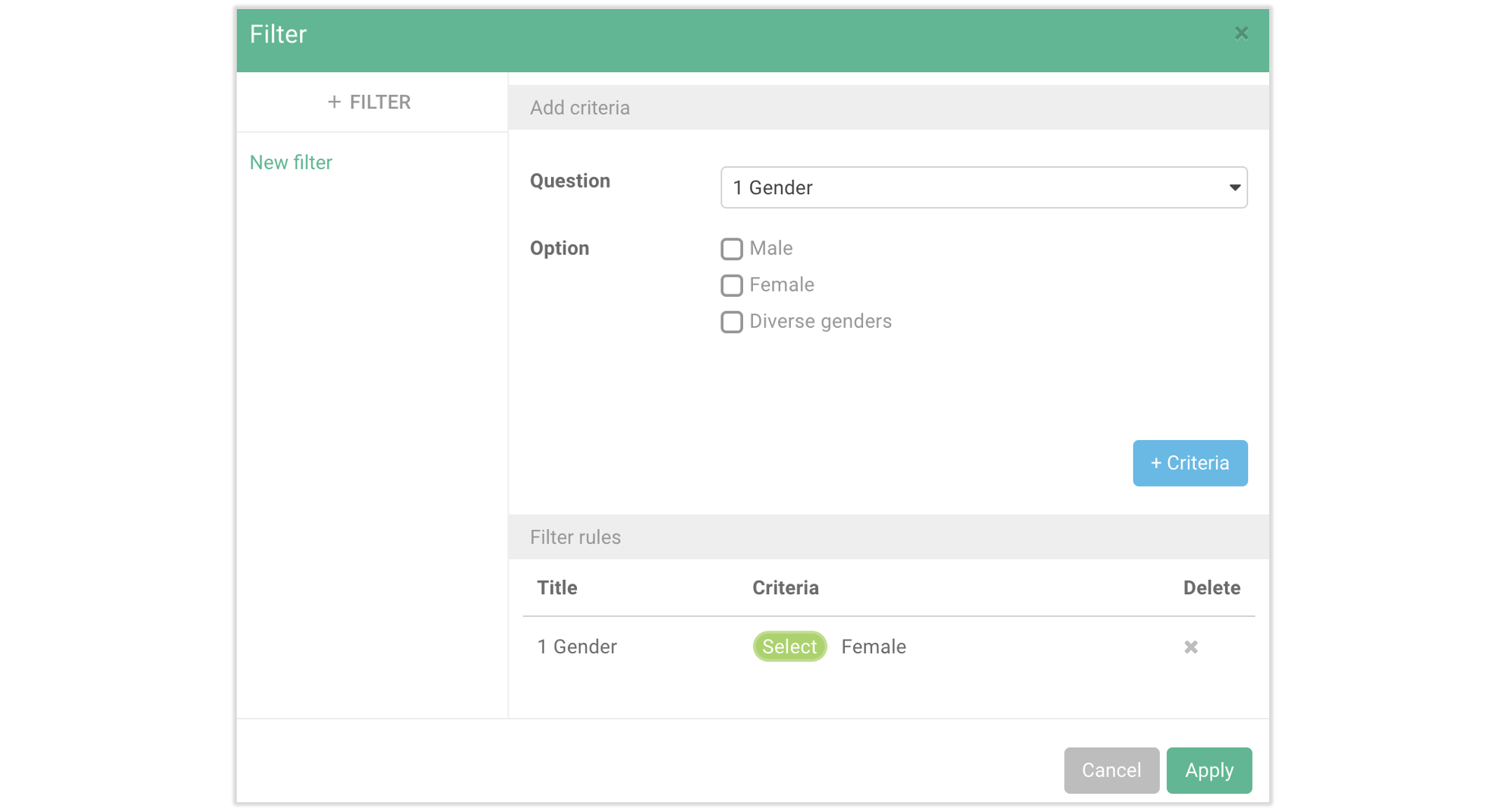This screenshot has height=812, width=1506.
Task: Click the Add criteria section header
Action: 579,107
